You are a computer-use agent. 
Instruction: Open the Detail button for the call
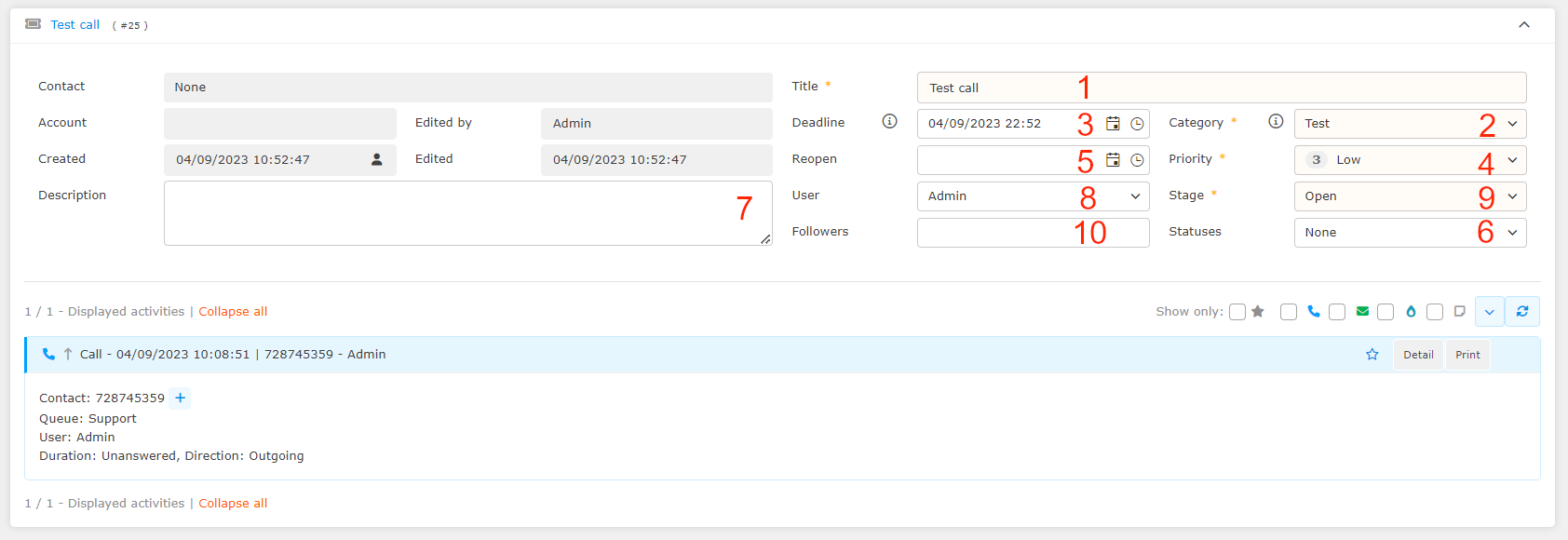click(1418, 355)
